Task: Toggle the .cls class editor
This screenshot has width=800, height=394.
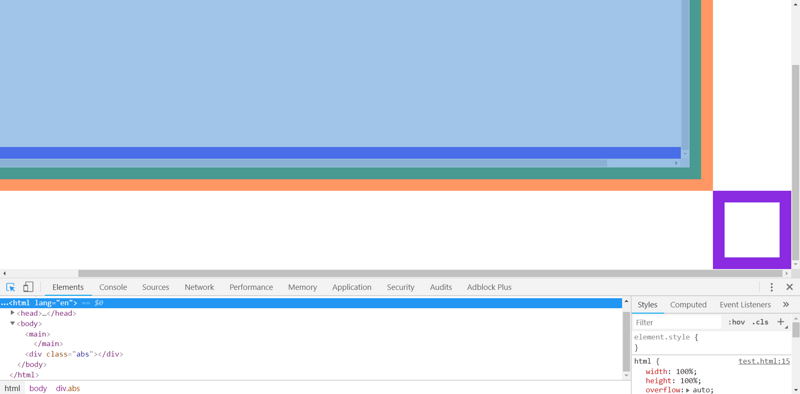Action: (x=760, y=322)
